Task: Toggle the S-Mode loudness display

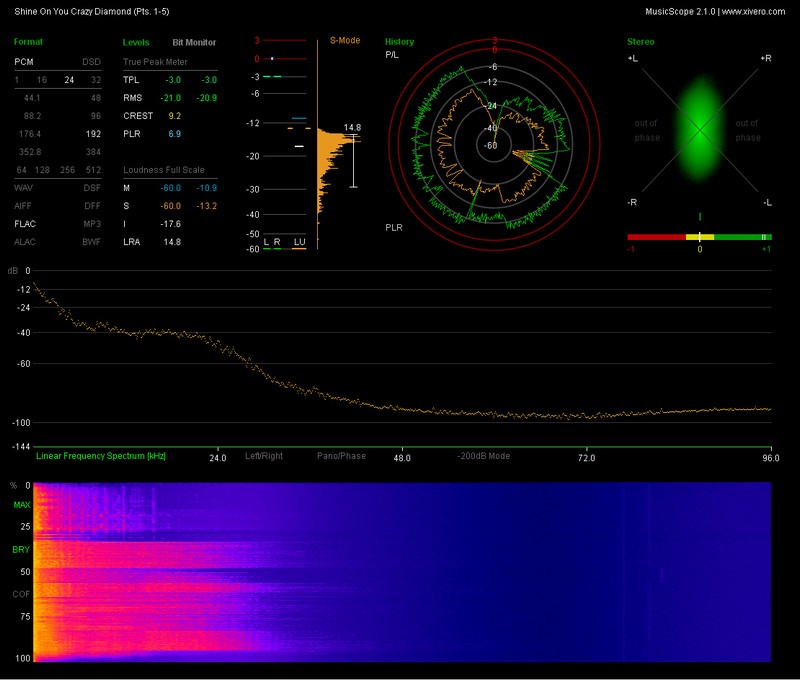Action: (x=344, y=41)
